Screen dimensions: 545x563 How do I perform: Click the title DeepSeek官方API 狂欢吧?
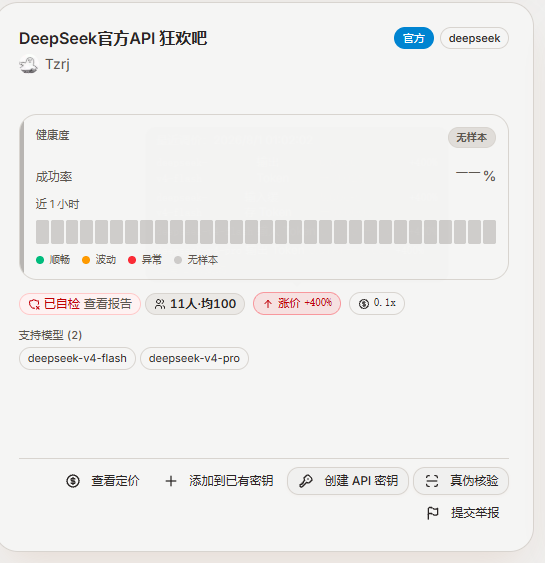pyautogui.click(x=113, y=38)
